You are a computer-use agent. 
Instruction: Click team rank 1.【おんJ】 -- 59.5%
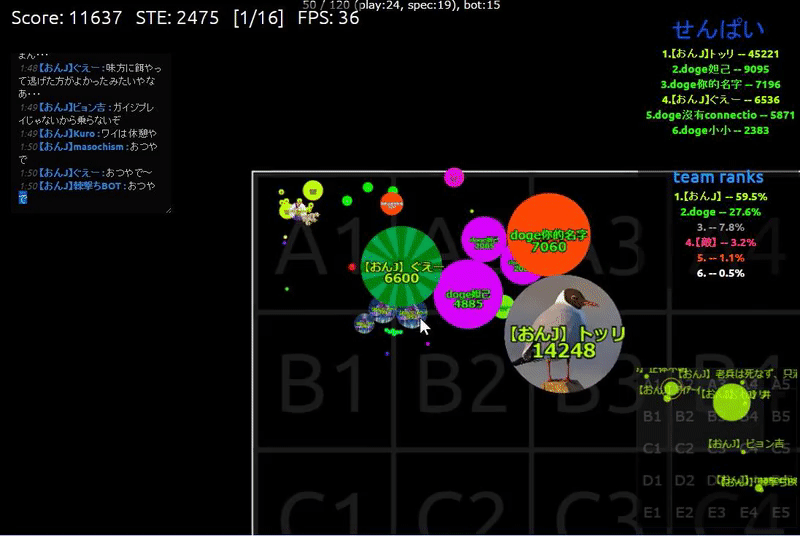tap(720, 196)
